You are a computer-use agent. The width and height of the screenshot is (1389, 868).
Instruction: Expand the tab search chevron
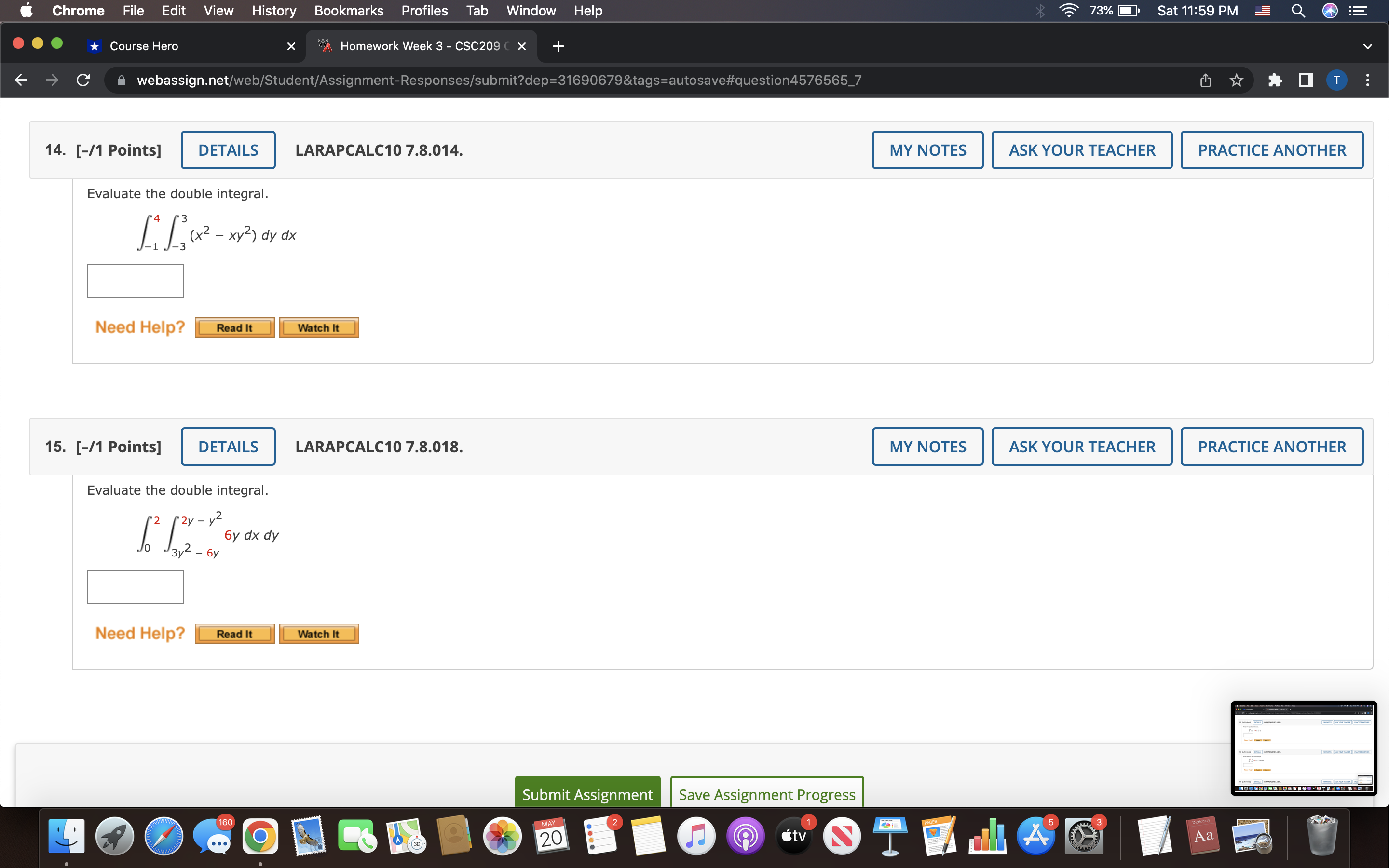click(1368, 46)
